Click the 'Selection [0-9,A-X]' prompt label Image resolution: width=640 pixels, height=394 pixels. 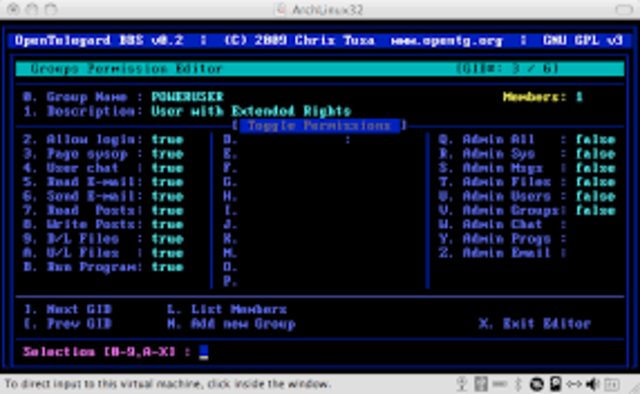[107, 352]
